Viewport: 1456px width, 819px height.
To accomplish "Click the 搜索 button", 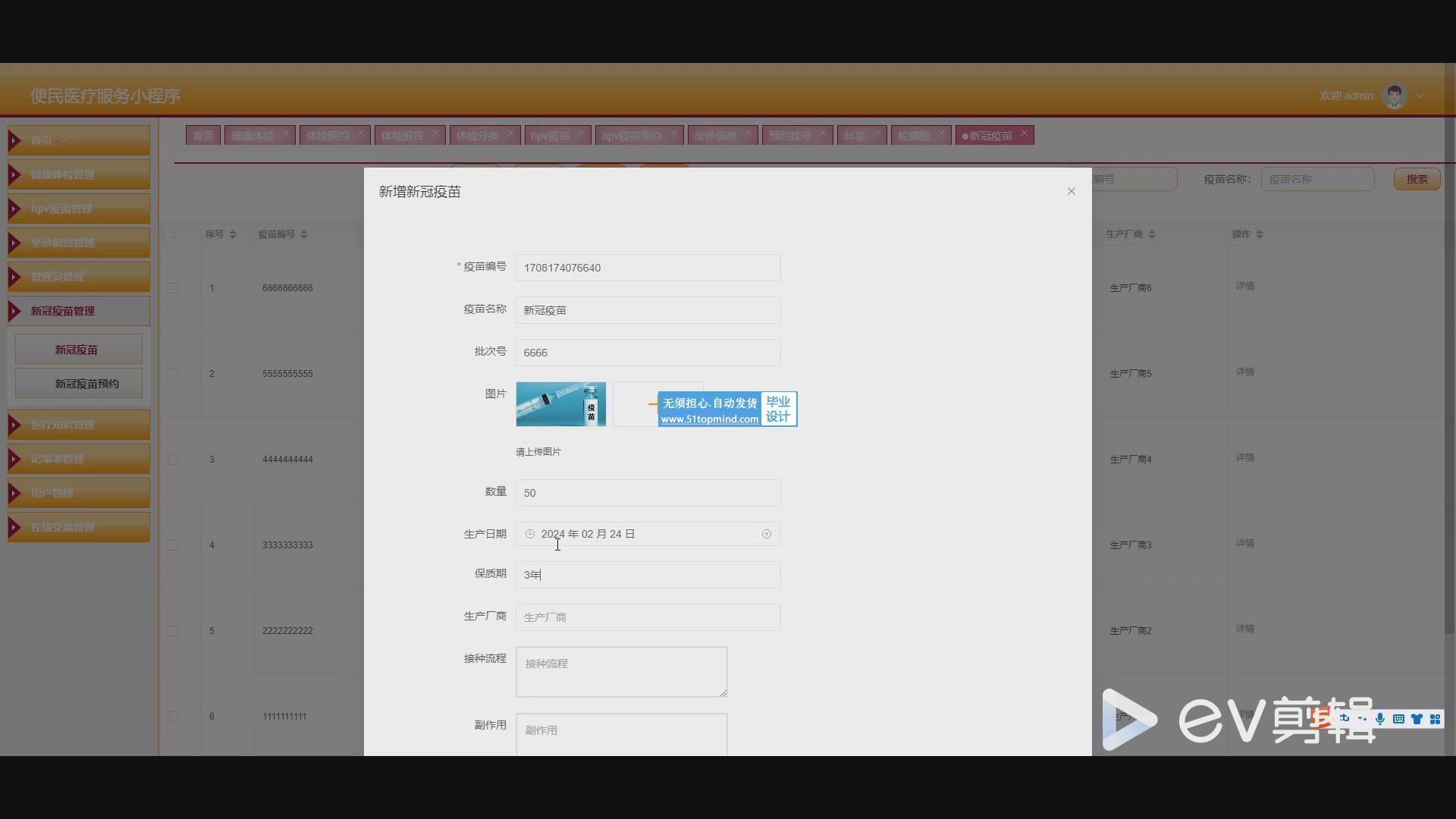I will point(1417,179).
